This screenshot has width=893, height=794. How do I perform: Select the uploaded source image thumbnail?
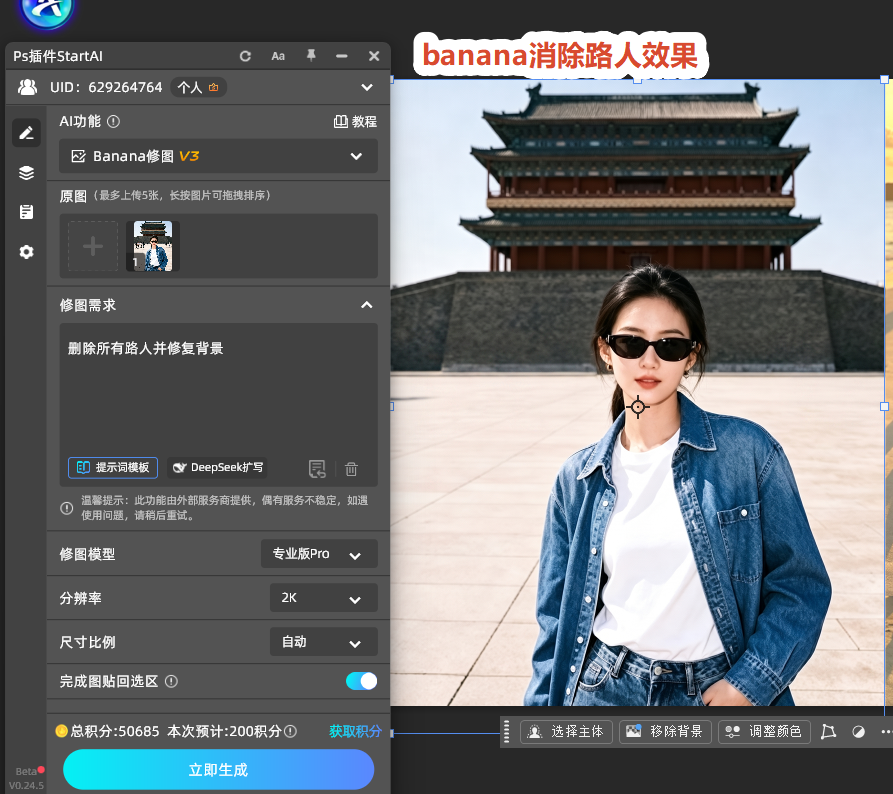153,246
